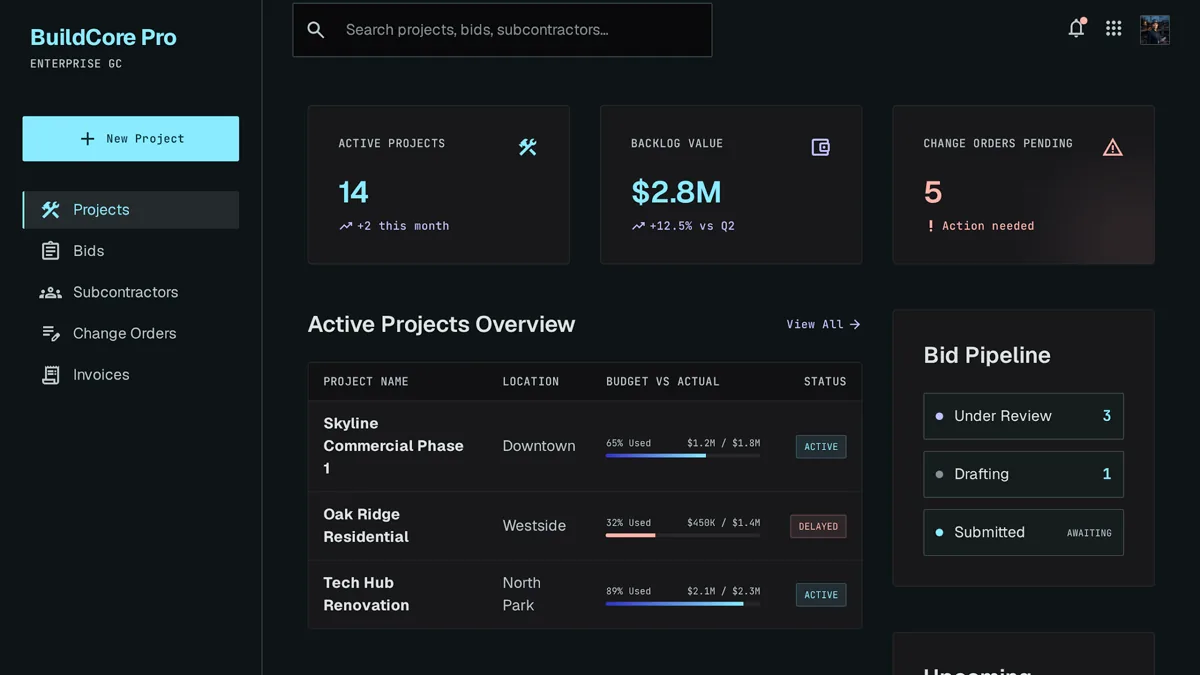Image resolution: width=1200 pixels, height=675 pixels.
Task: Click the exclamation icon beside Action needed
Action: (931, 226)
